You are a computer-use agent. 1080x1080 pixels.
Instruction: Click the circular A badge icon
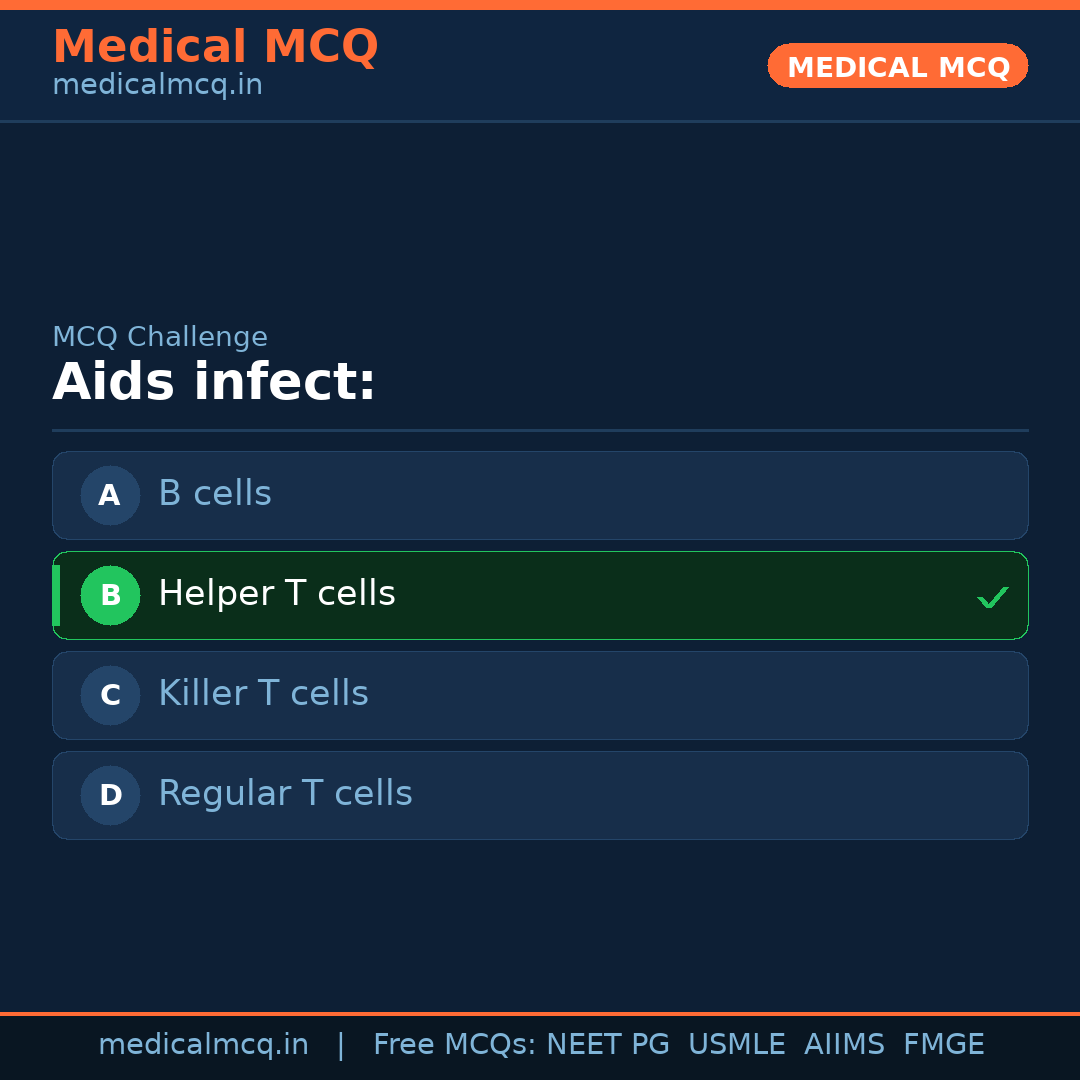110,495
